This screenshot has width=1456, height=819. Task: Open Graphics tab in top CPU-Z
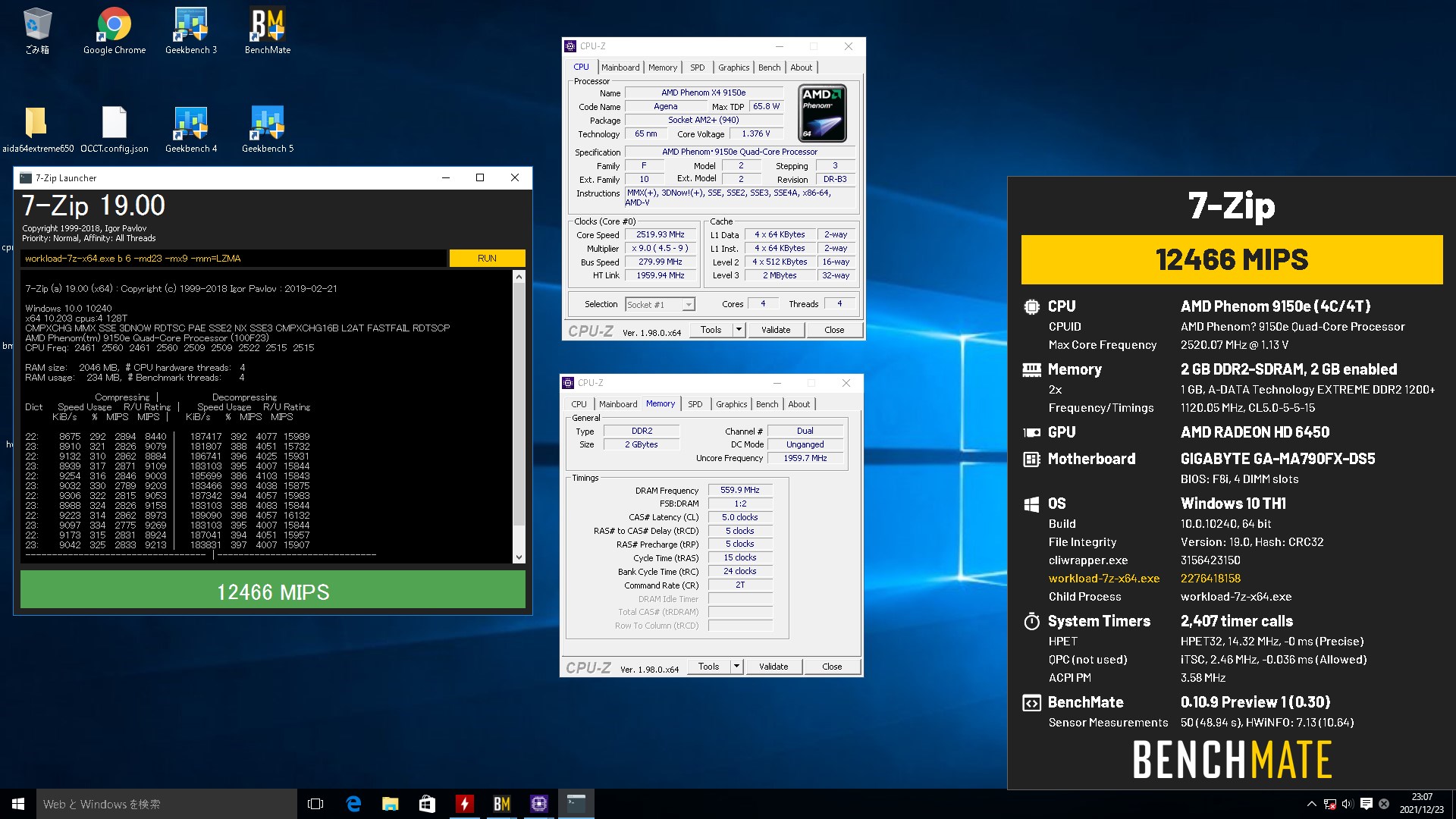[x=734, y=67]
